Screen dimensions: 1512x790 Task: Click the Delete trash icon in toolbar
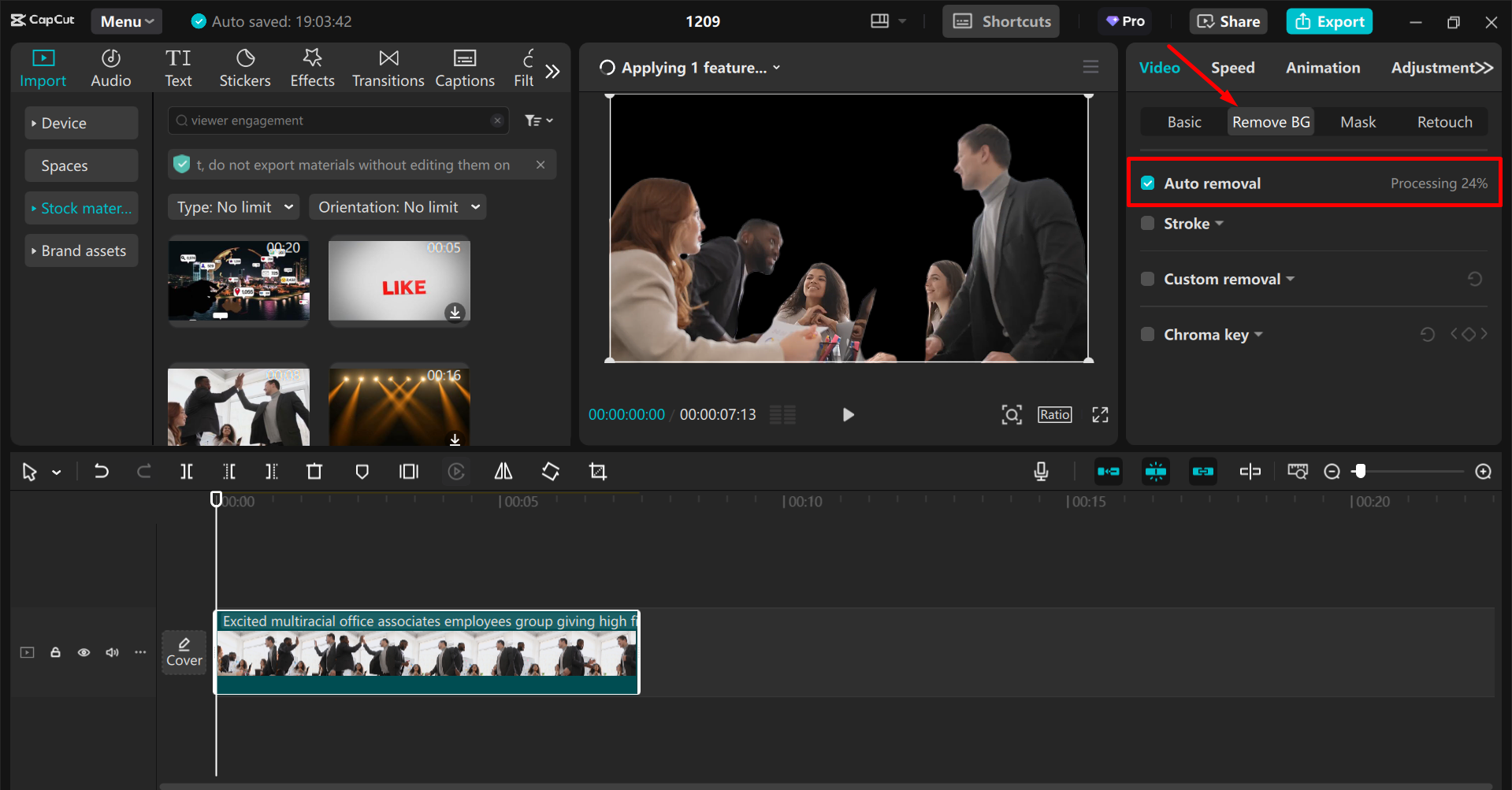pyautogui.click(x=314, y=471)
